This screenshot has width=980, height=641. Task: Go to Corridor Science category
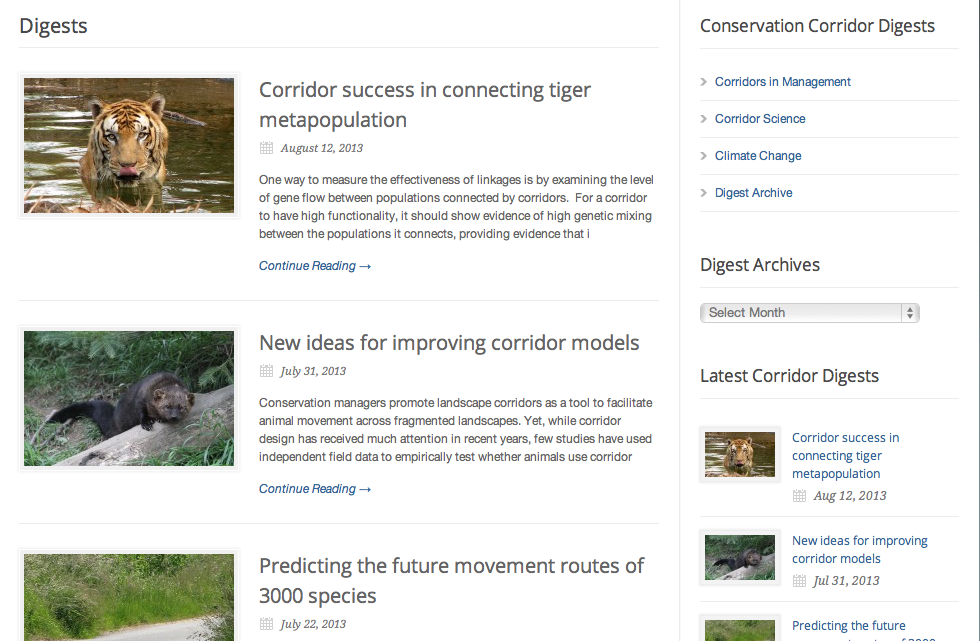pyautogui.click(x=759, y=119)
